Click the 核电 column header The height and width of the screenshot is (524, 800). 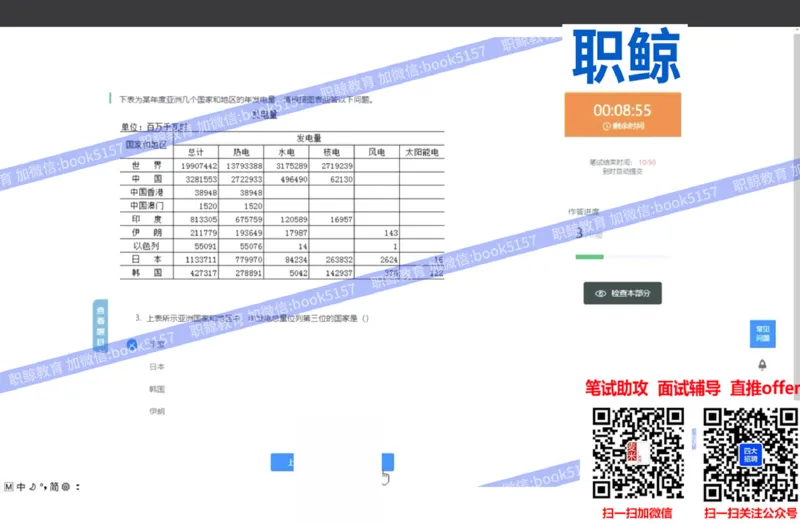pyautogui.click(x=331, y=152)
